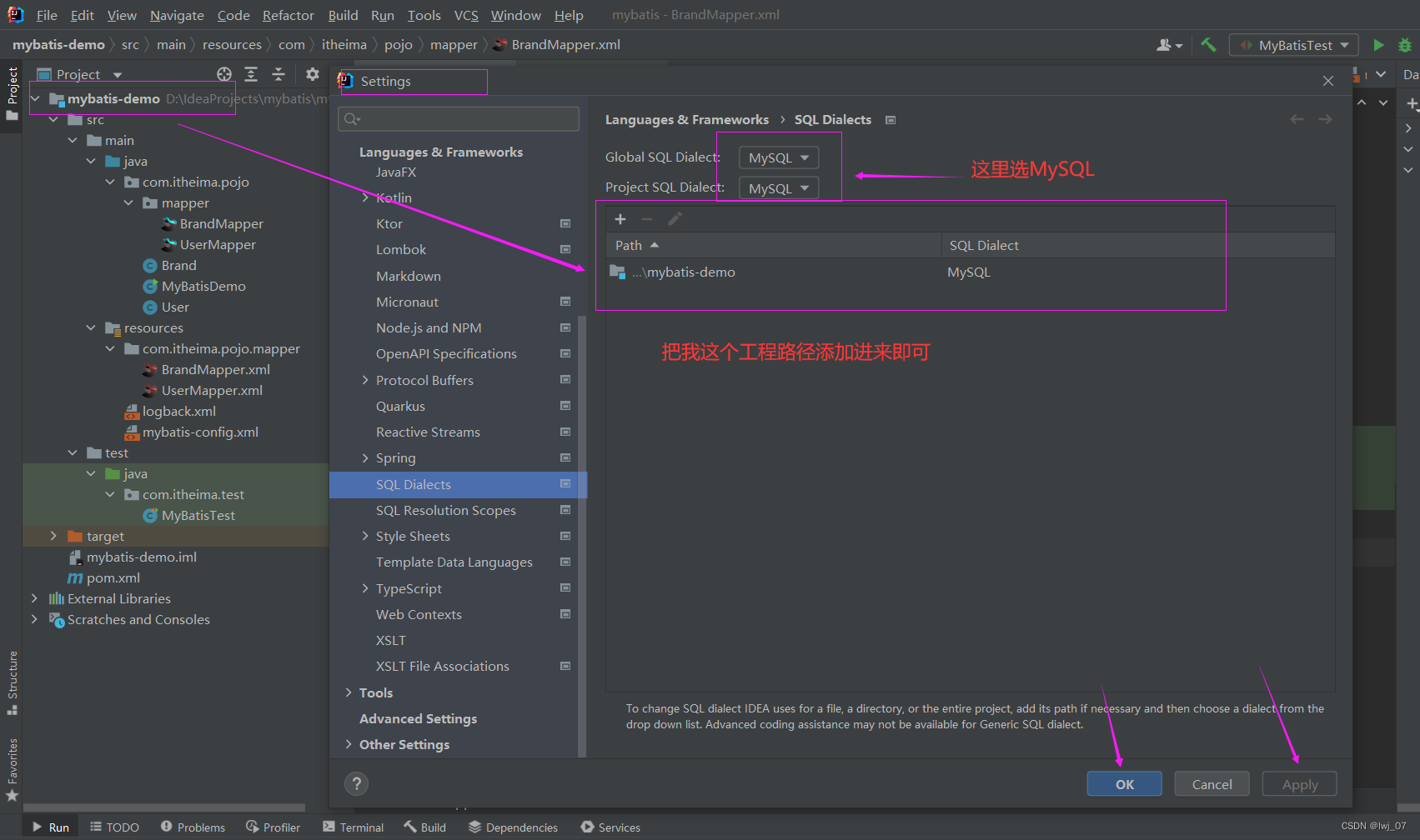Click the Cancel button
The width and height of the screenshot is (1420, 840).
[1212, 784]
